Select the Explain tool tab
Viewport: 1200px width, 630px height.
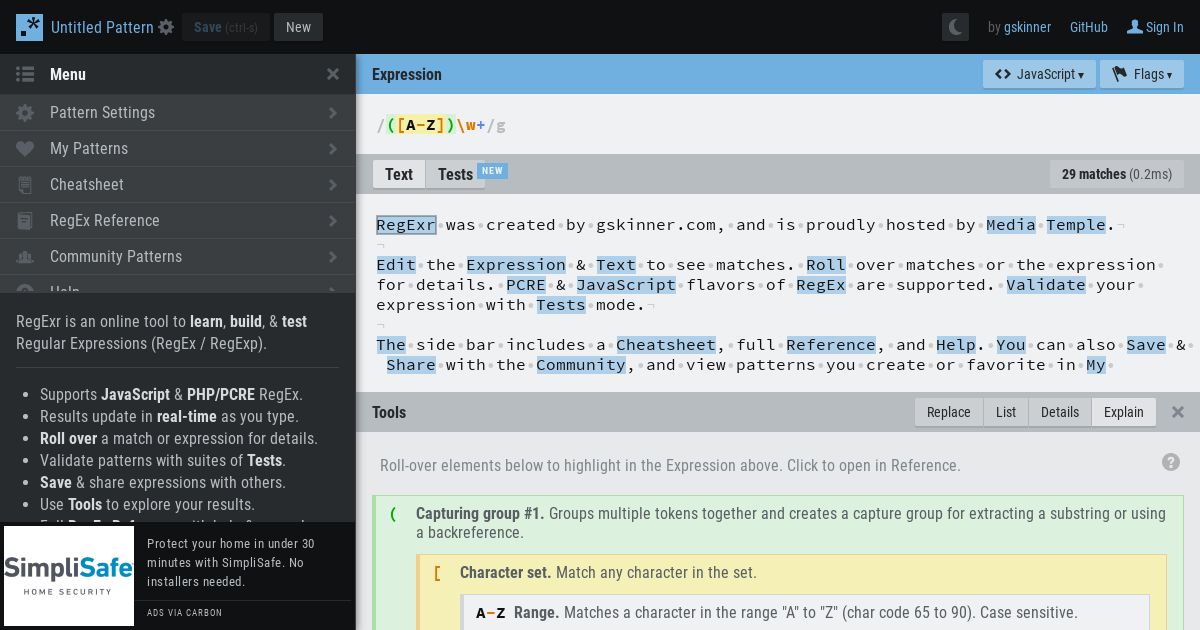(x=1124, y=412)
